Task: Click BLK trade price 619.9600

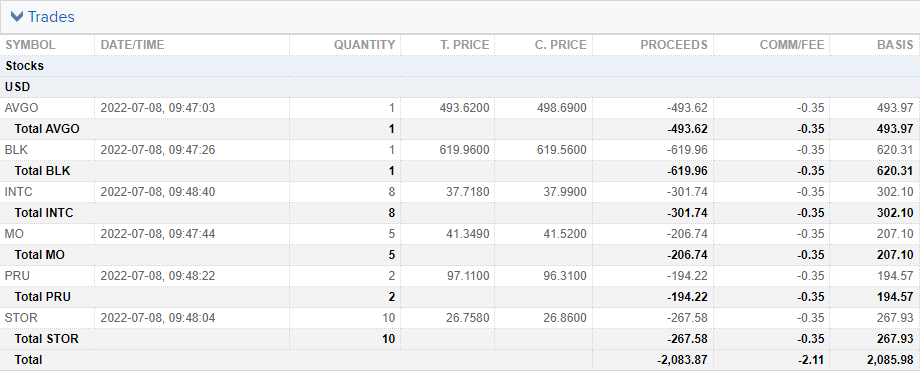Action: pyautogui.click(x=464, y=150)
